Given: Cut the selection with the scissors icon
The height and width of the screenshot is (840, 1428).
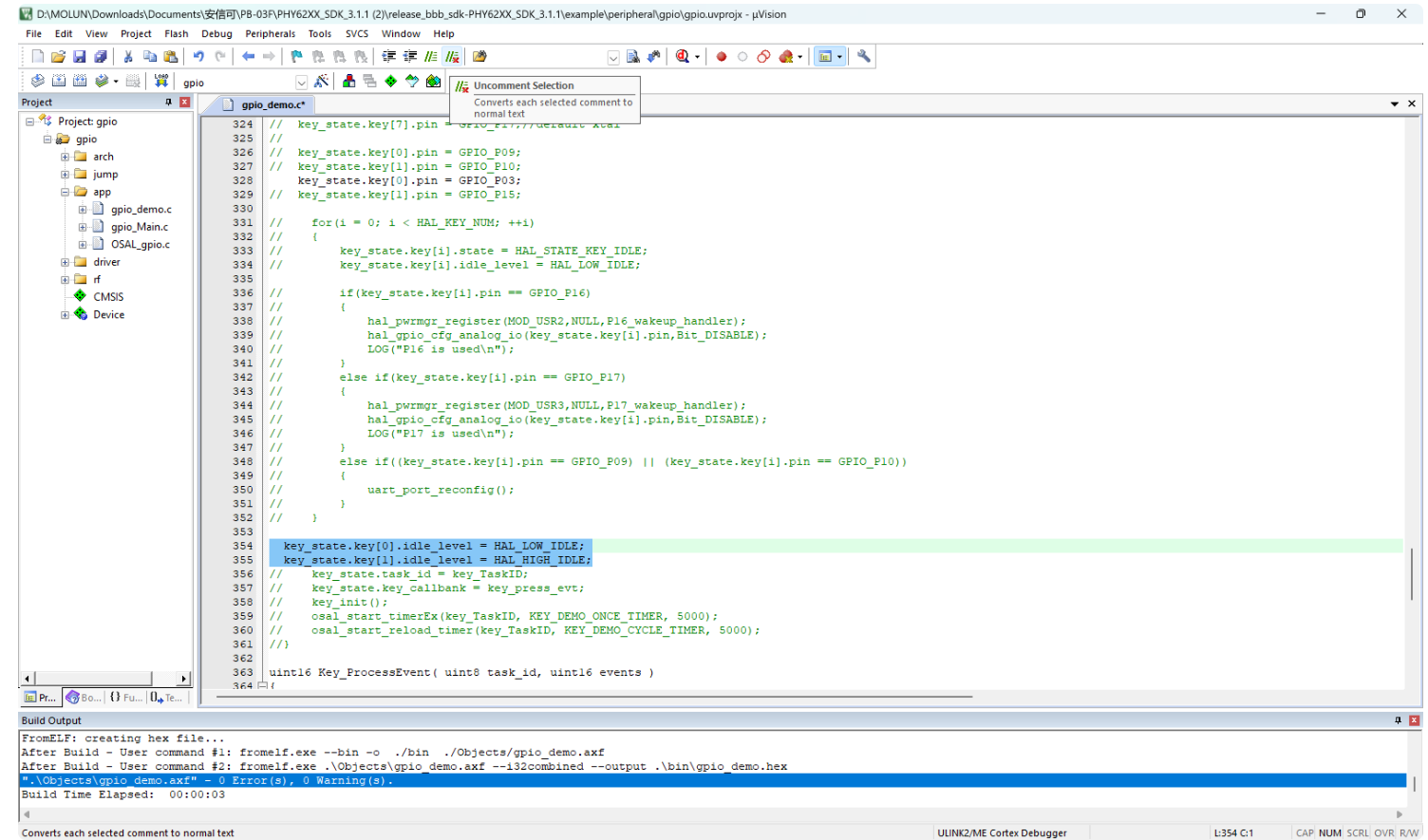Looking at the screenshot, I should [128, 57].
